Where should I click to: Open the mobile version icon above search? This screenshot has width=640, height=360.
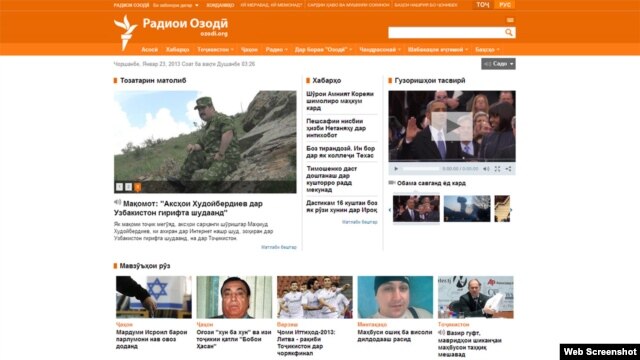tap(510, 20)
